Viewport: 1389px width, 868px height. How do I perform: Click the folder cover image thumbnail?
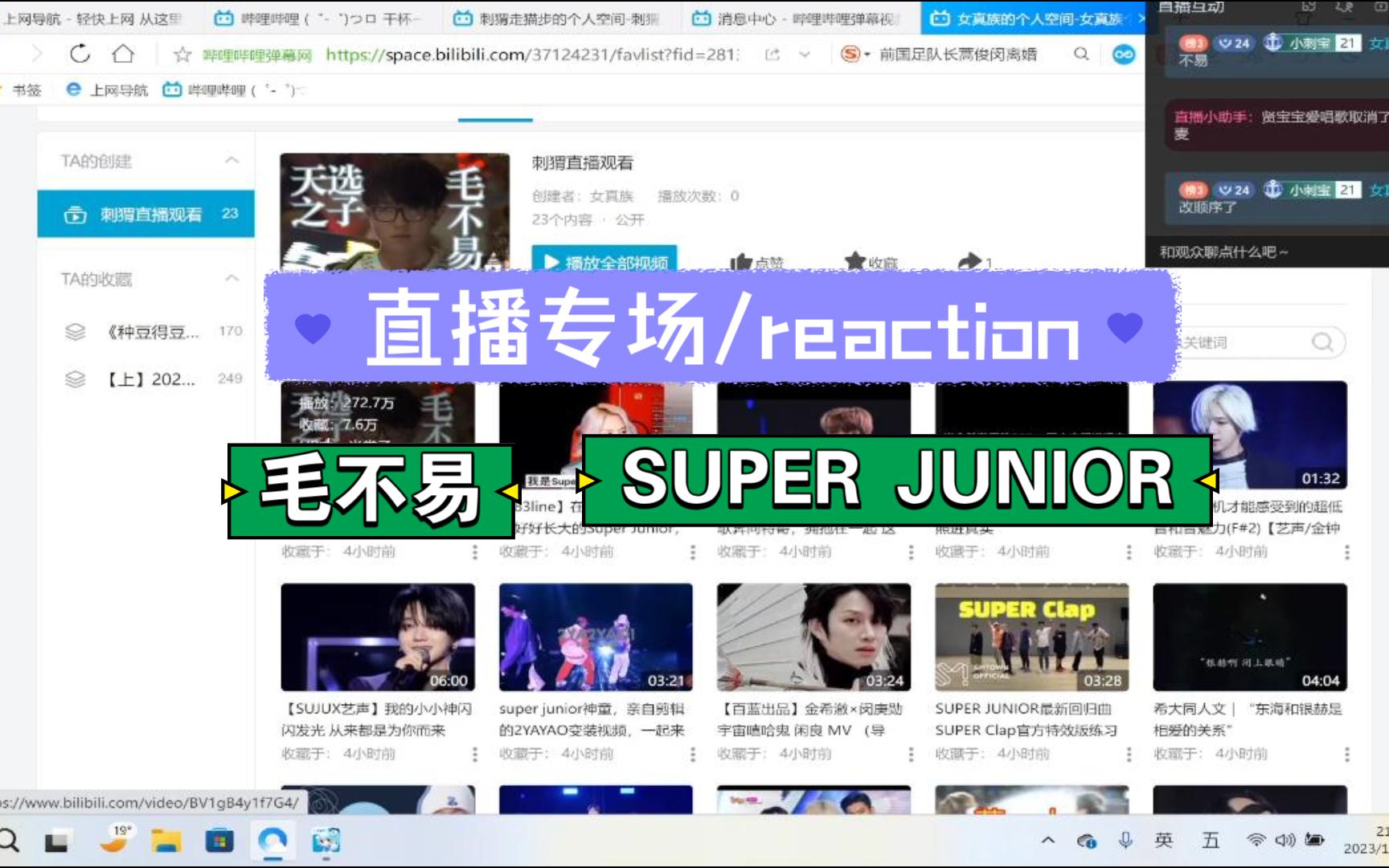[395, 212]
